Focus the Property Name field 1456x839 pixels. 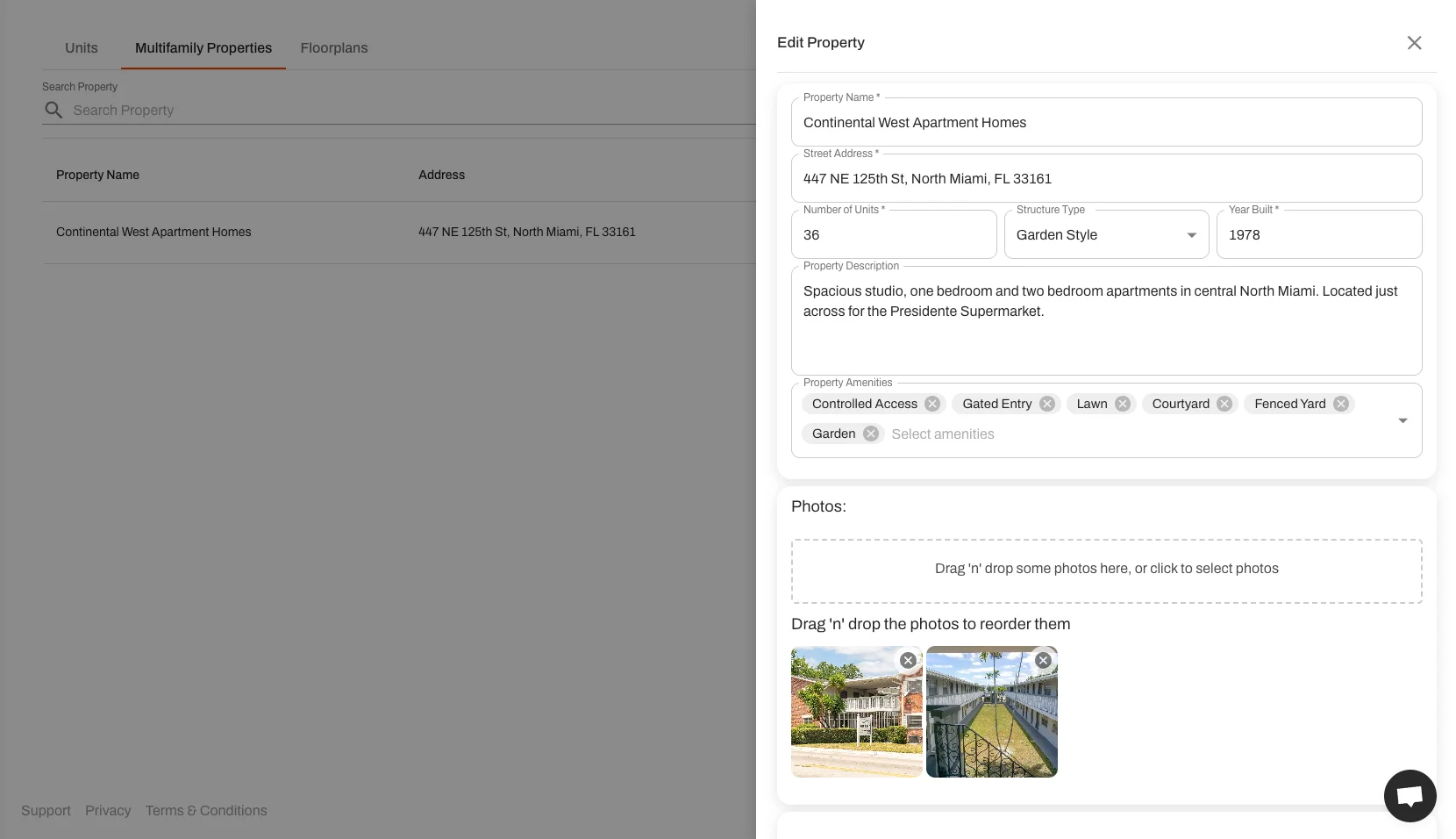point(1106,123)
